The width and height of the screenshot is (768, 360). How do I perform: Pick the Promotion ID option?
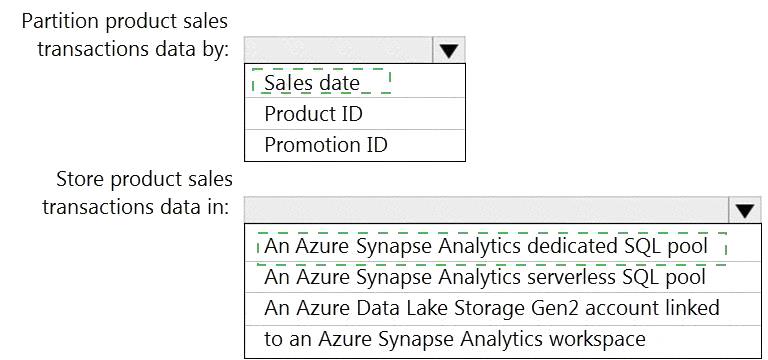[355, 145]
